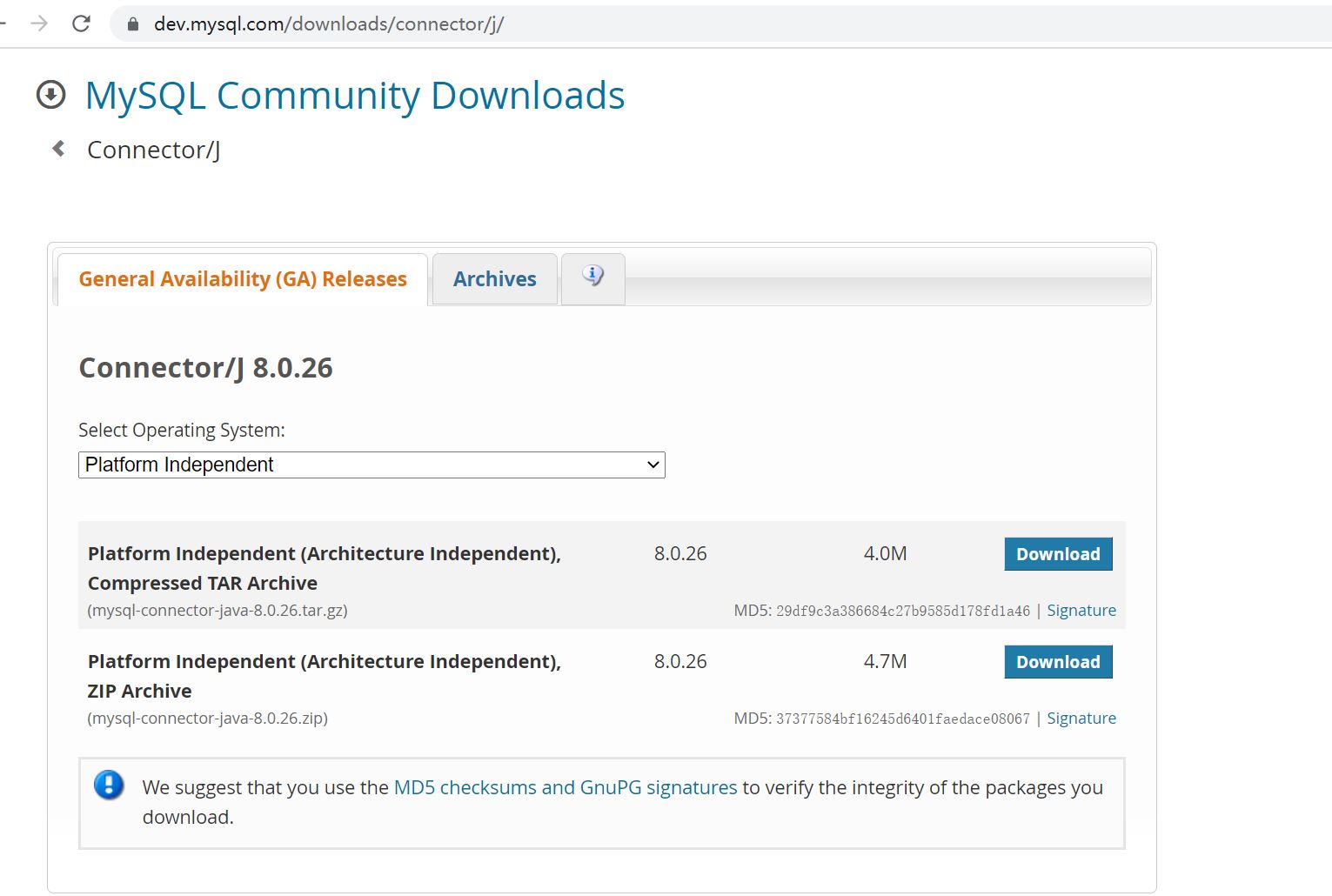Click the zip MD5 hash value
Screen dimensions: 1332x896
pos(903,719)
